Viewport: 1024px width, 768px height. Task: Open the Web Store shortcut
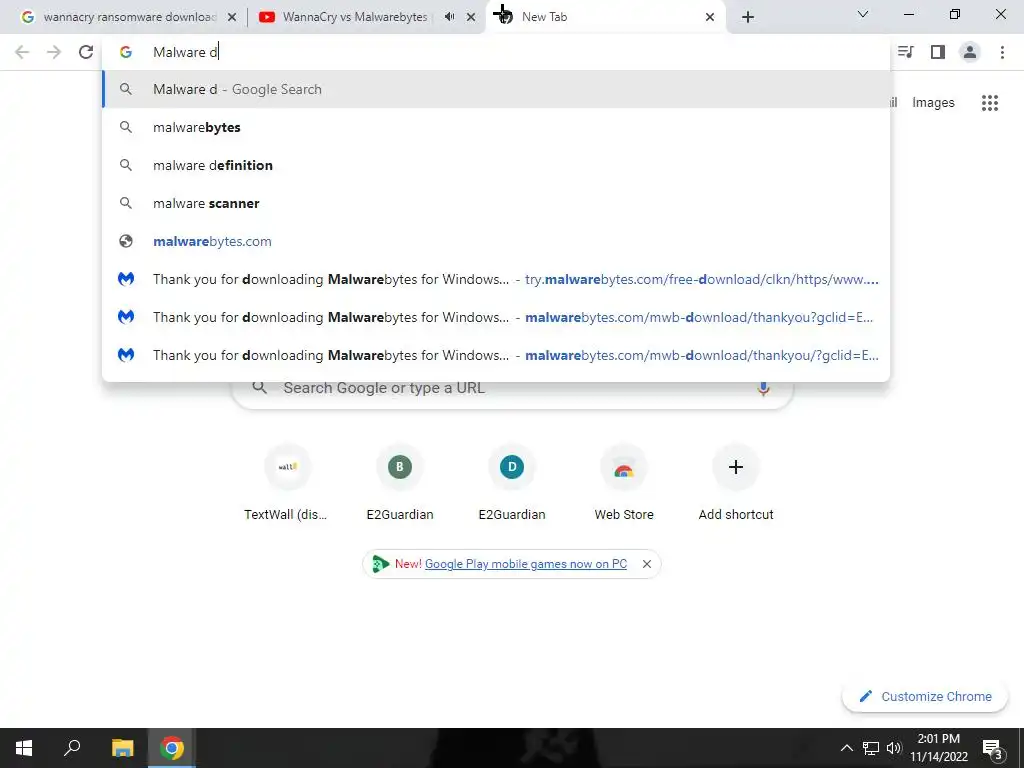click(624, 484)
